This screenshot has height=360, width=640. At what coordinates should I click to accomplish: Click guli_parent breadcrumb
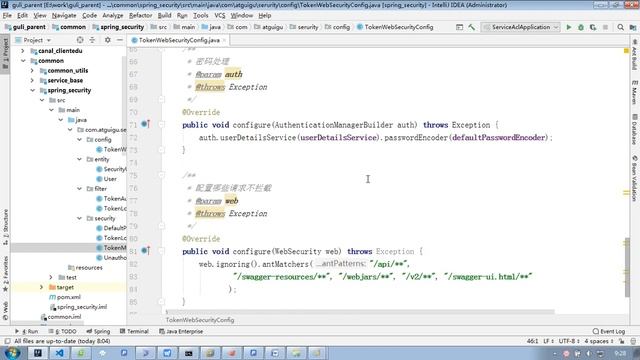[x=25, y=27]
